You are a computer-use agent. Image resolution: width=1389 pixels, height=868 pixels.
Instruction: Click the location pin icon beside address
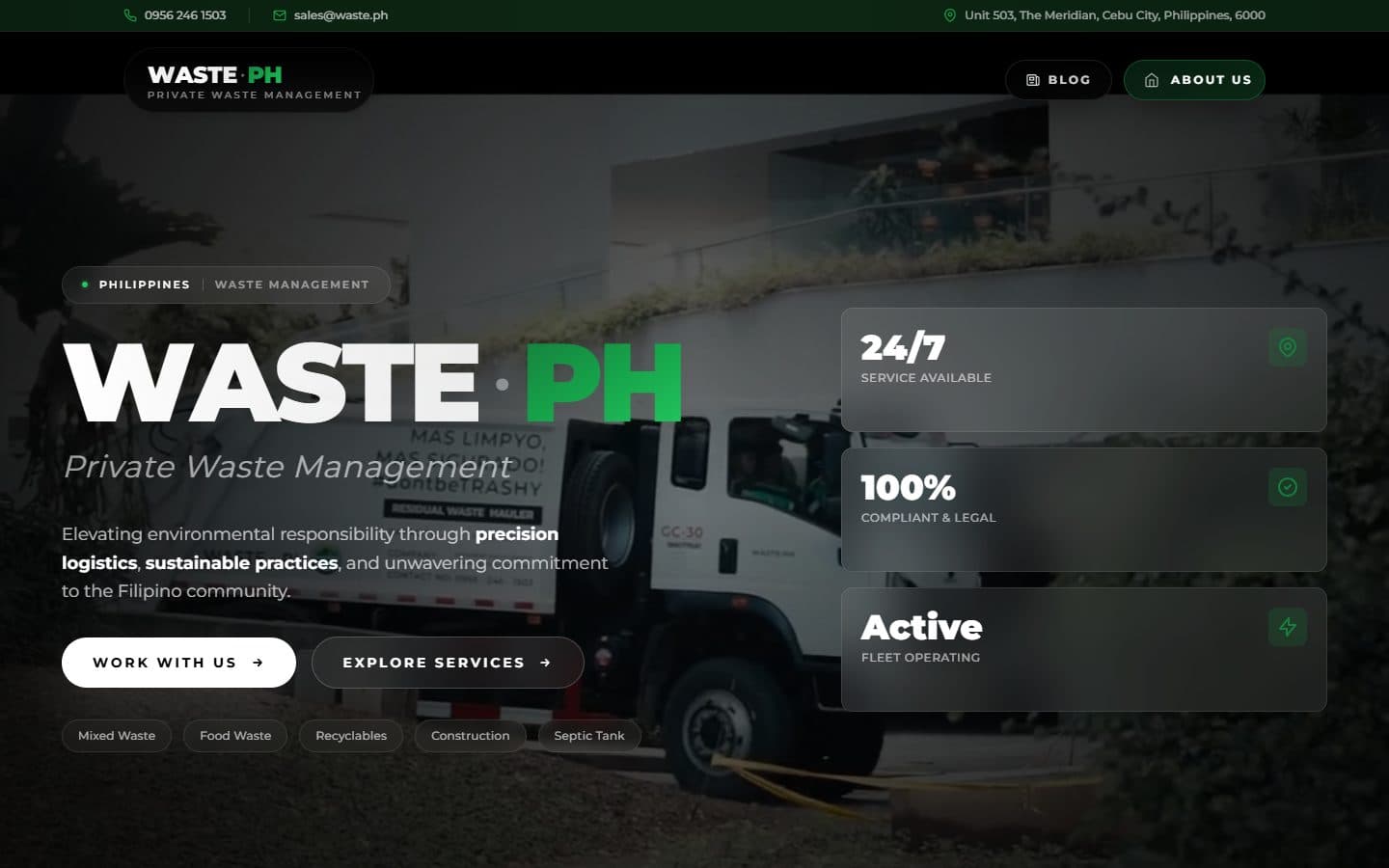coord(950,15)
